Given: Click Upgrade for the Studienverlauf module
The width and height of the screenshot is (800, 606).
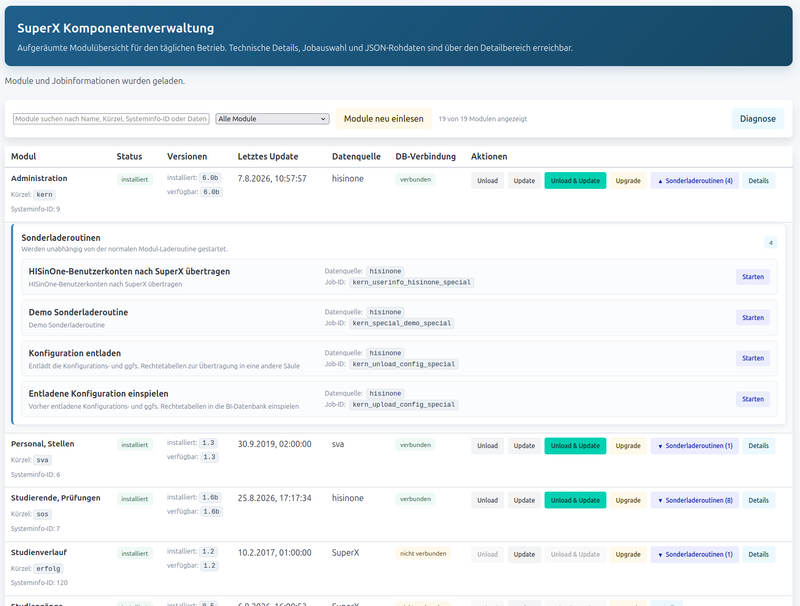Looking at the screenshot, I should [x=628, y=554].
